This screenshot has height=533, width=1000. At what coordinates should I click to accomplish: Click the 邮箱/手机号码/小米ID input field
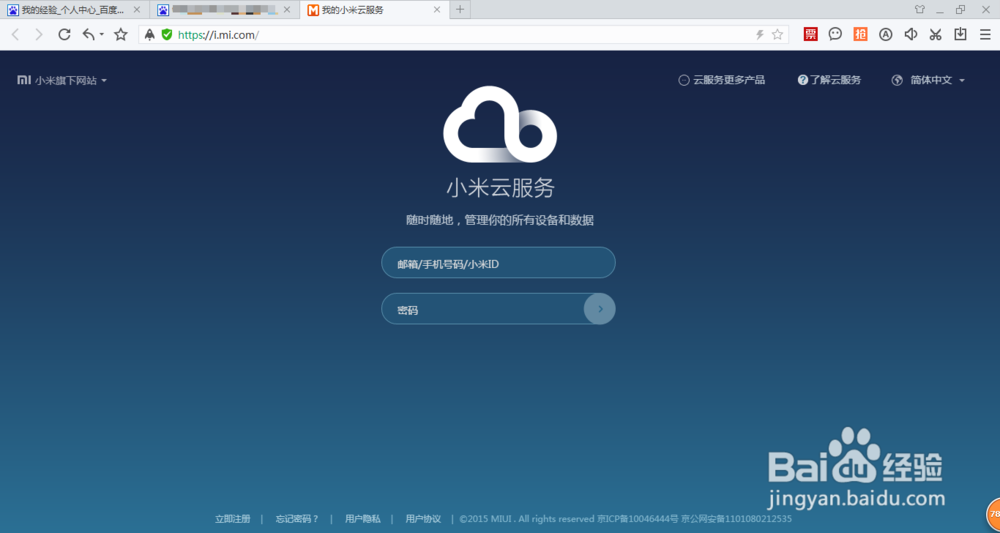click(x=498, y=263)
